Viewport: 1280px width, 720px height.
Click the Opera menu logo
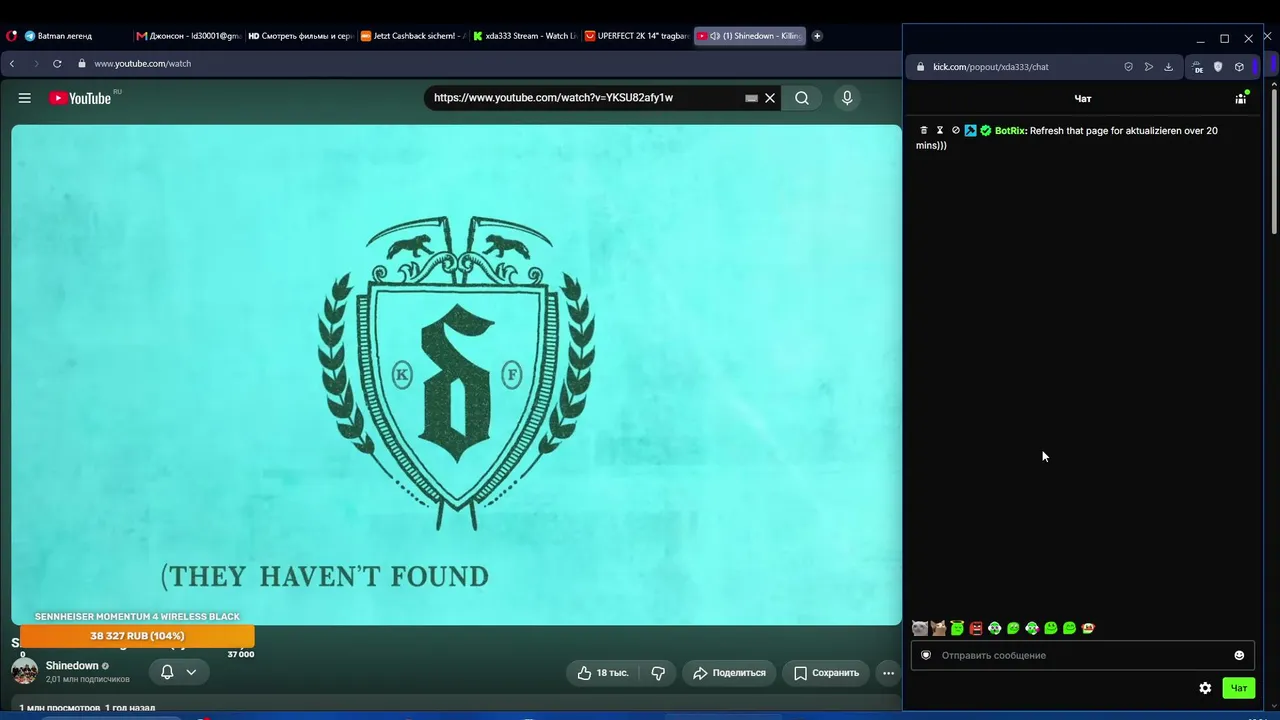(x=11, y=36)
